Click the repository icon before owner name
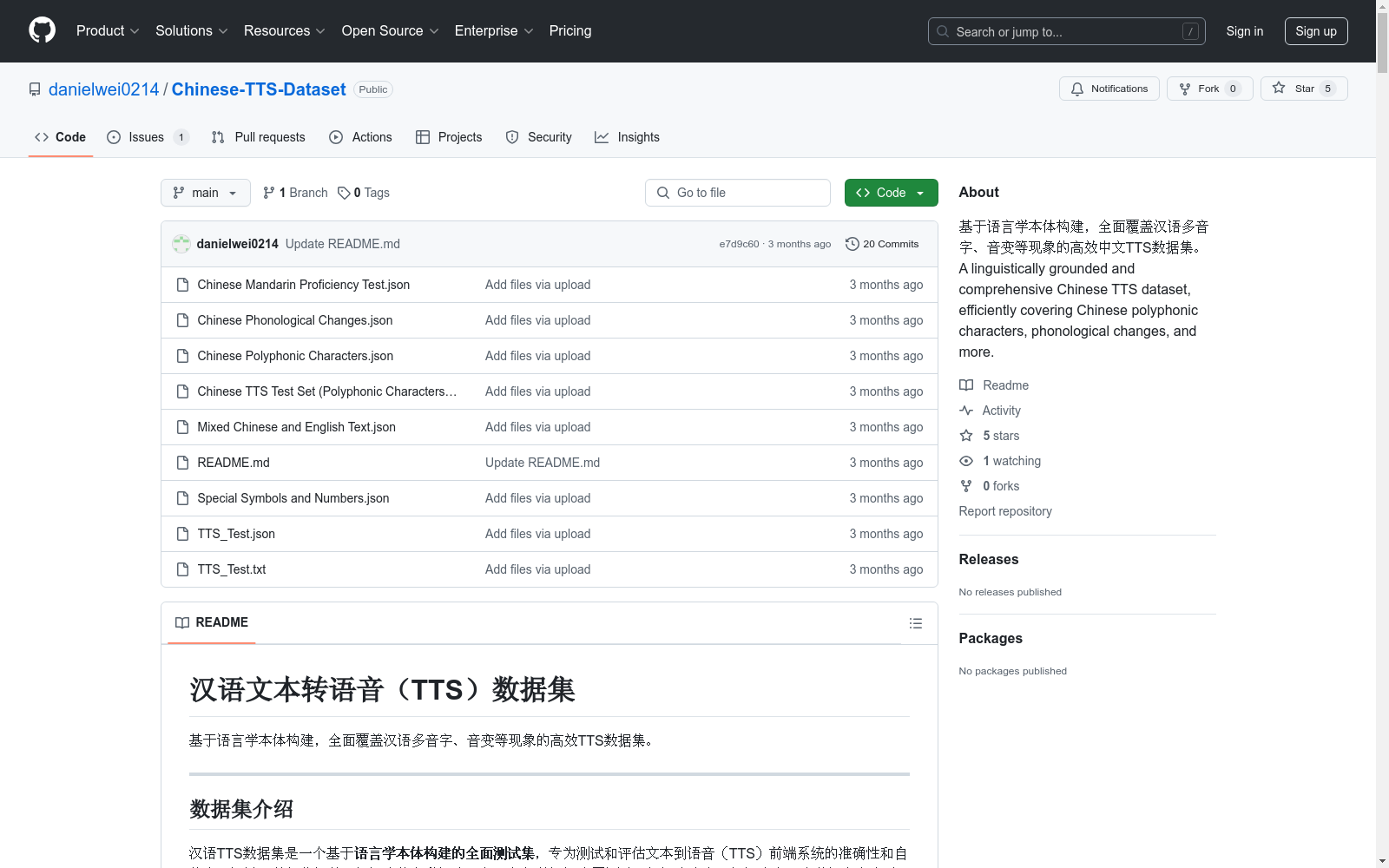This screenshot has width=1389, height=868. pos(35,89)
